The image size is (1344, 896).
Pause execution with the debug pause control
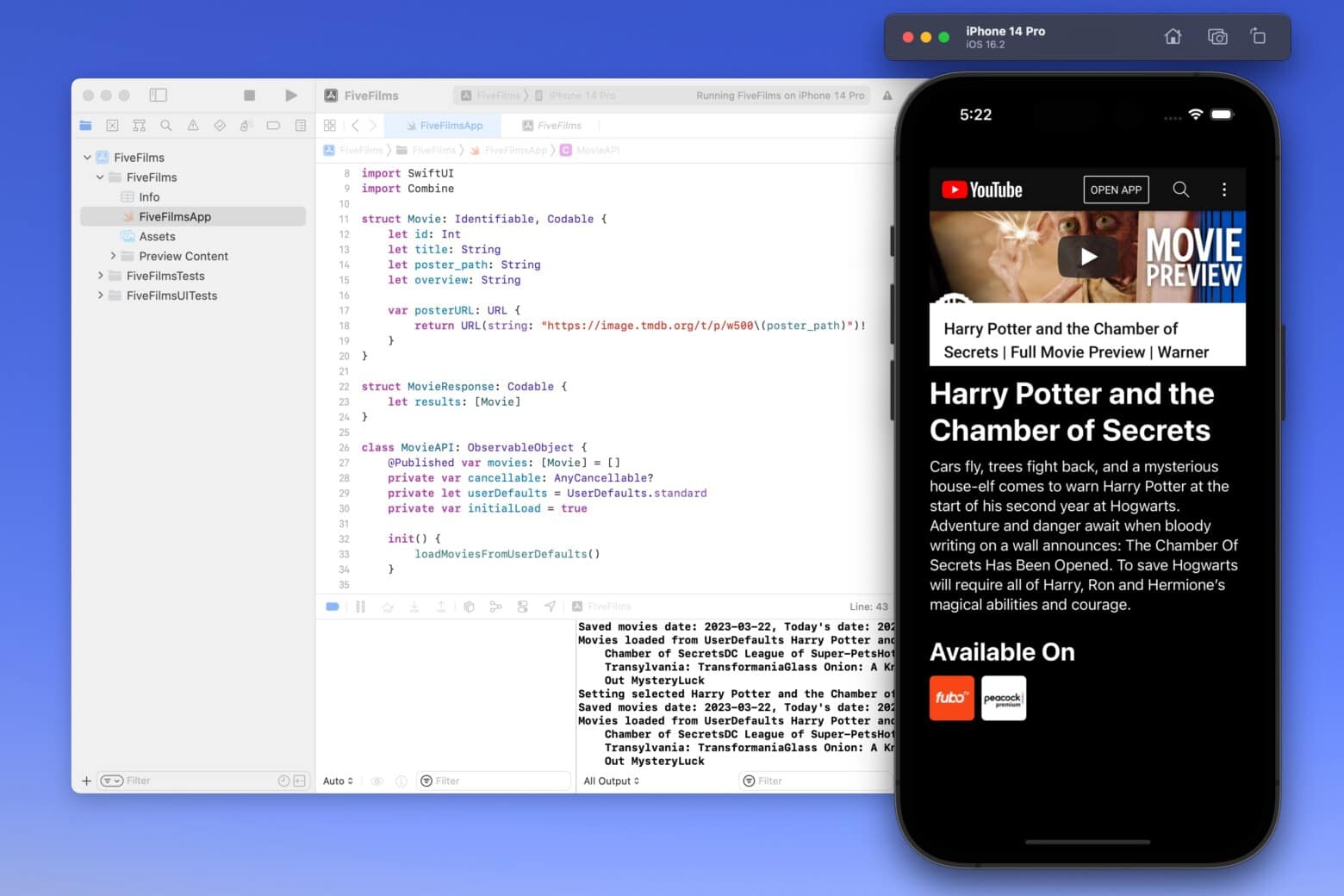click(x=360, y=607)
